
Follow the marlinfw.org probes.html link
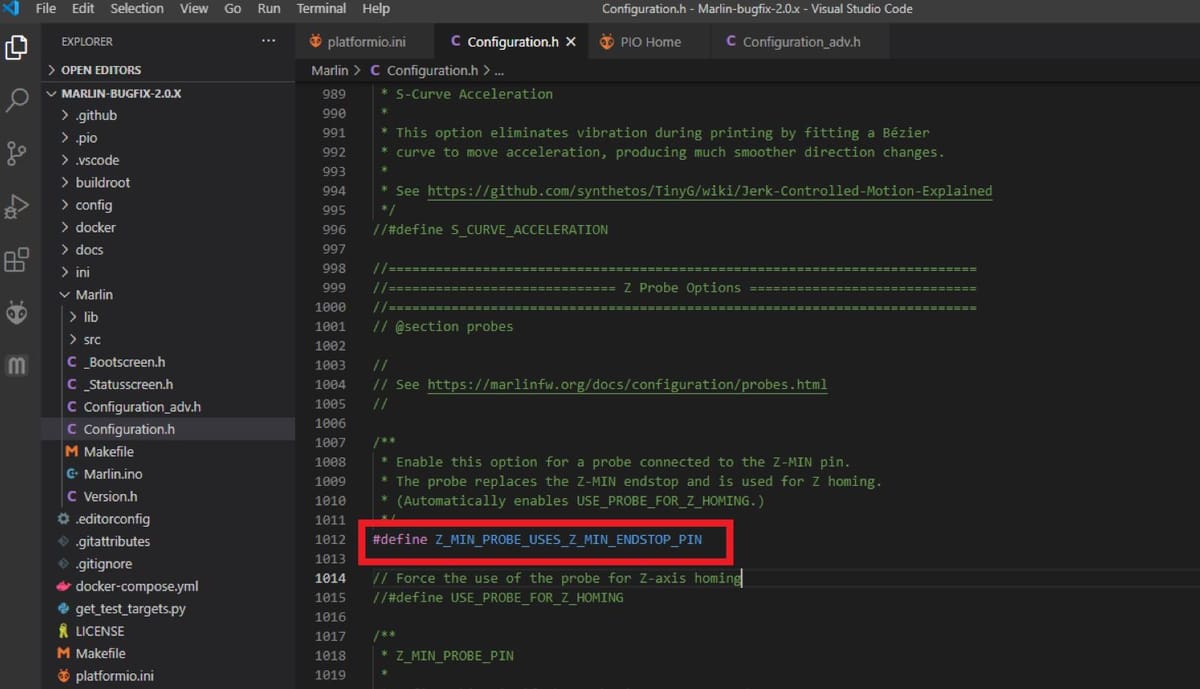coord(627,384)
